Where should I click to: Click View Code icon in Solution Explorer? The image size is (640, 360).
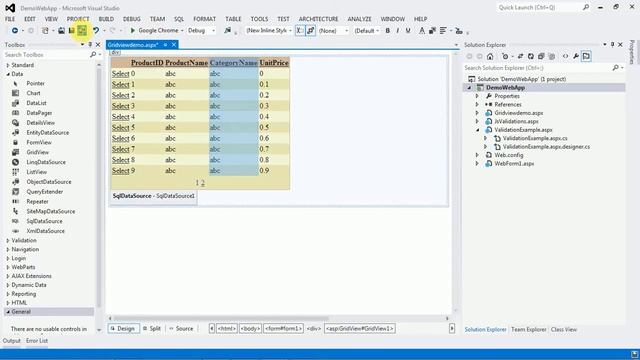point(565,56)
